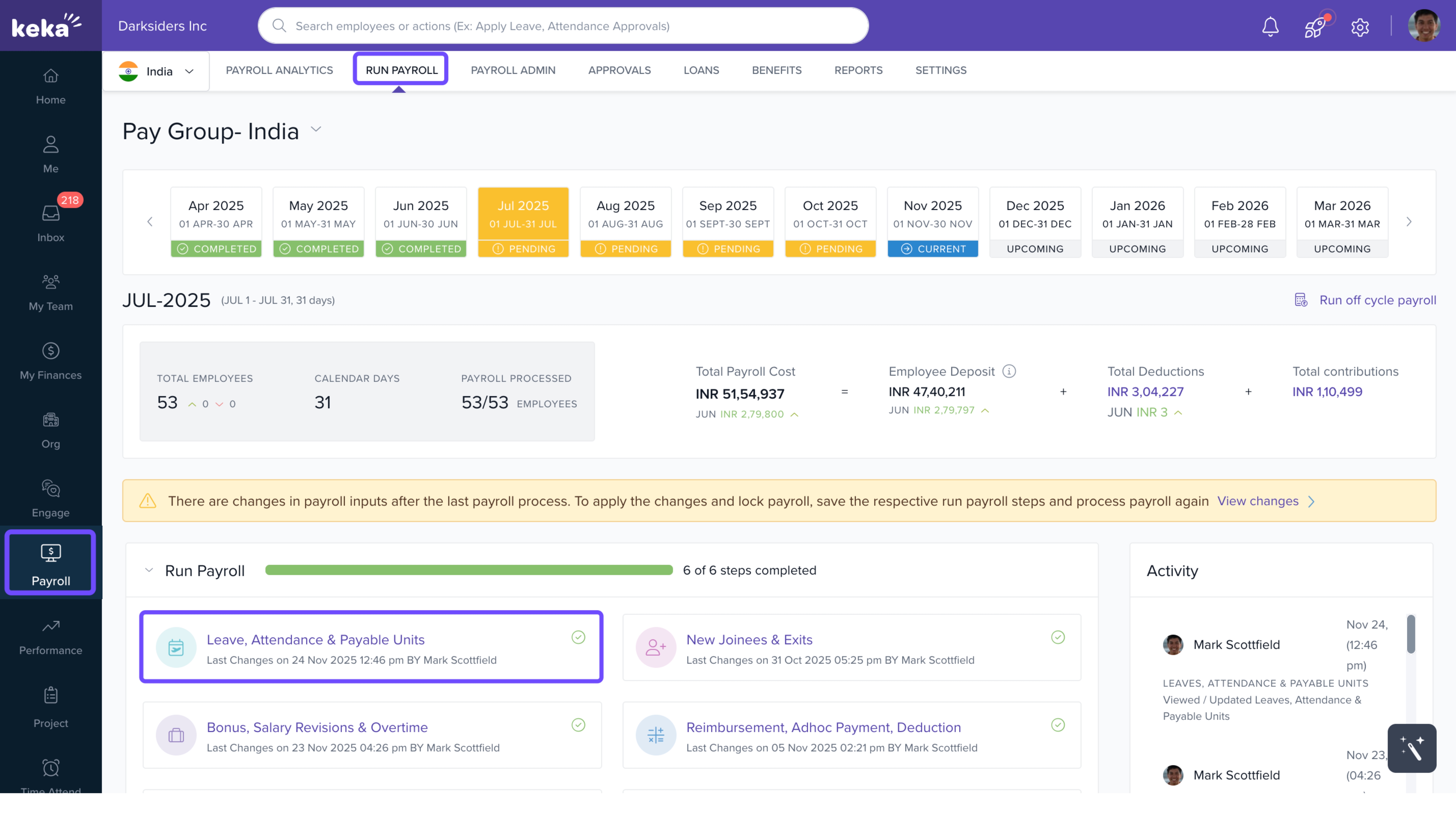
Task: Click the Run Payroll progress bar
Action: point(469,570)
